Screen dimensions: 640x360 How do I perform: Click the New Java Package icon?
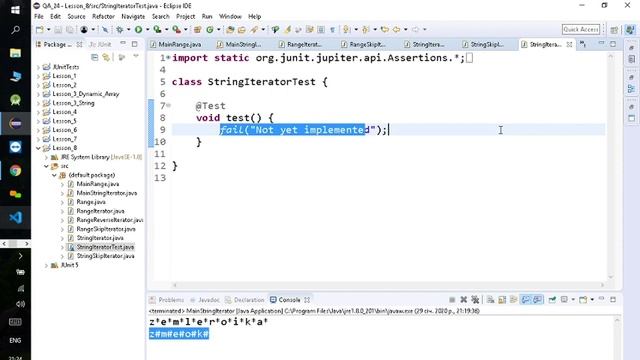[x=197, y=29]
